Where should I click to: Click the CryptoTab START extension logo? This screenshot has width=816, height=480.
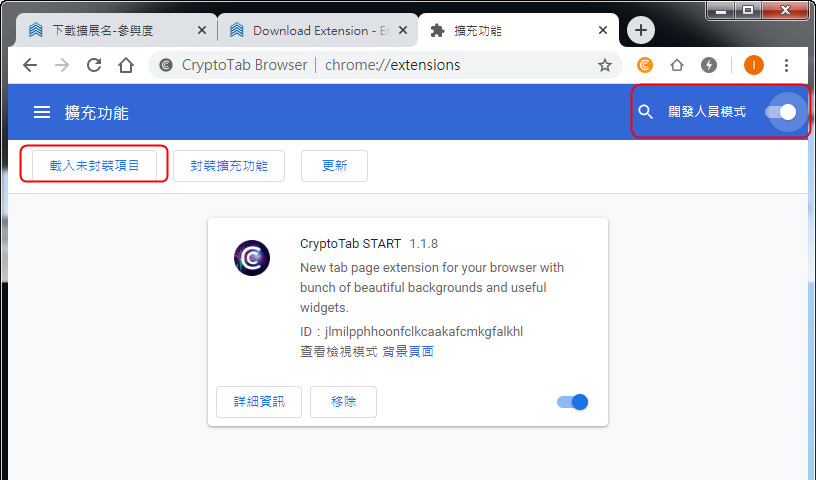(252, 258)
